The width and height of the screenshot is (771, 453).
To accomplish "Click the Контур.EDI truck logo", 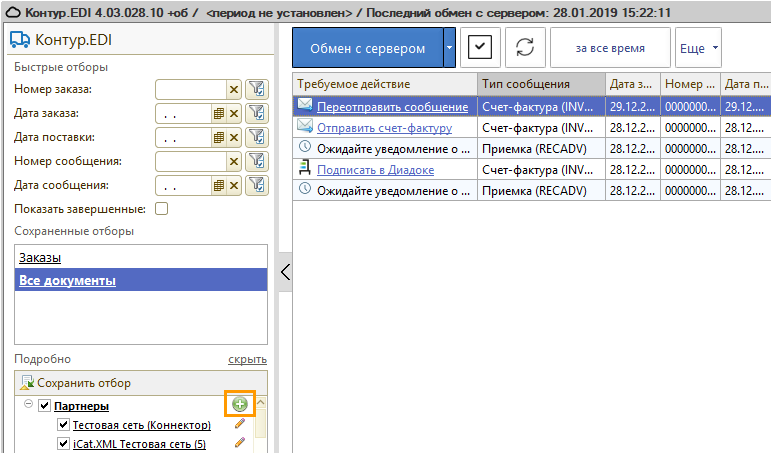I will pyautogui.click(x=20, y=40).
